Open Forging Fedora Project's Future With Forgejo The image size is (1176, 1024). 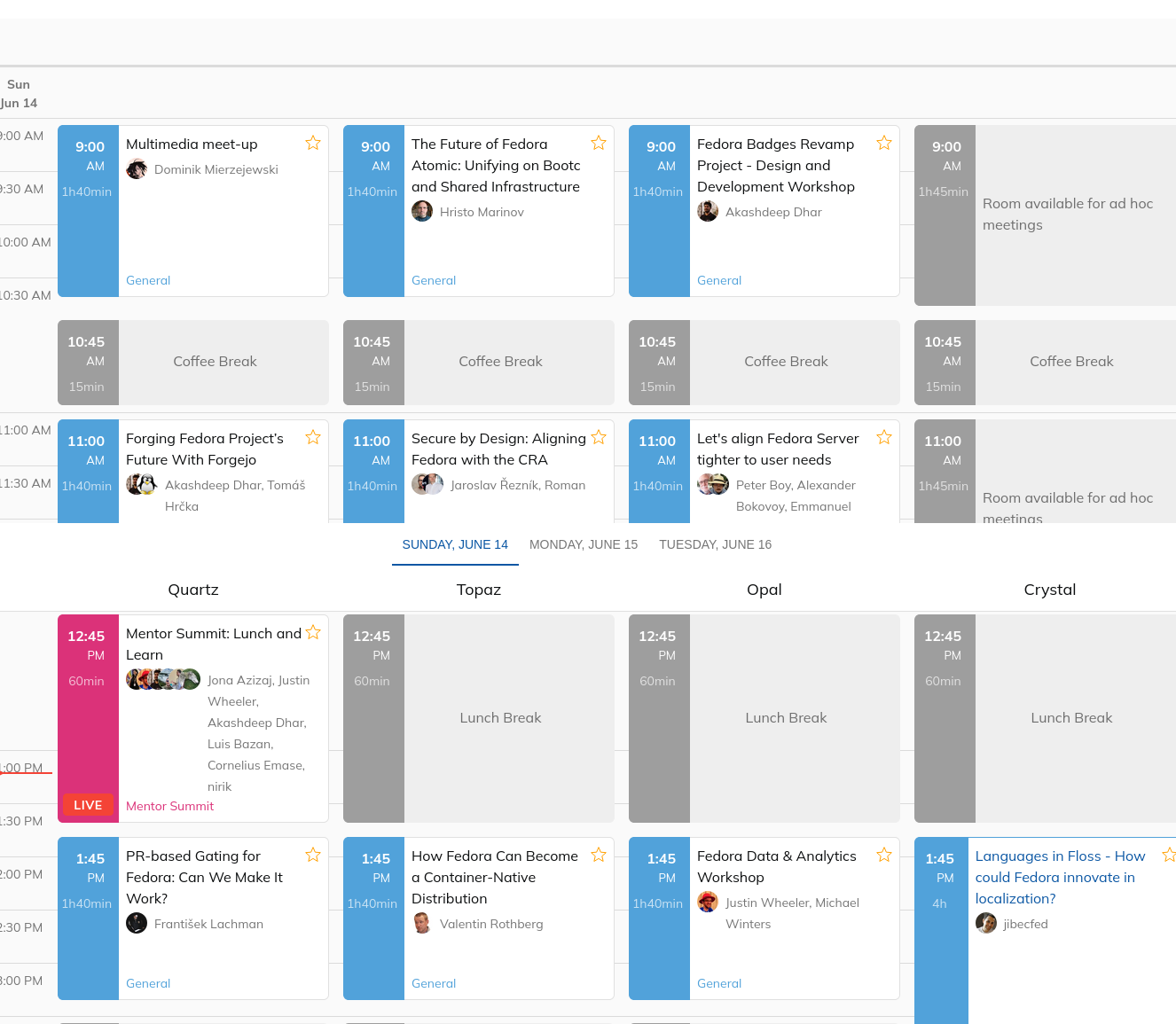tap(205, 449)
